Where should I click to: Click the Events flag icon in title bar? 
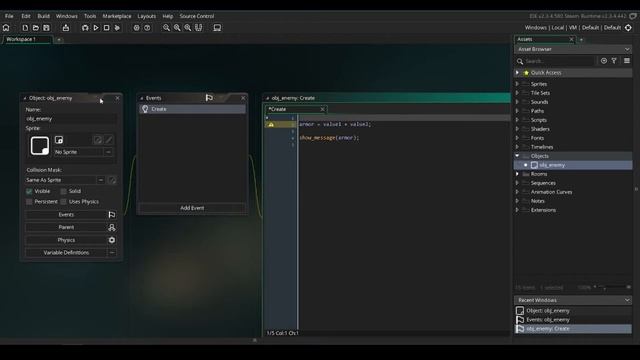(x=209, y=98)
